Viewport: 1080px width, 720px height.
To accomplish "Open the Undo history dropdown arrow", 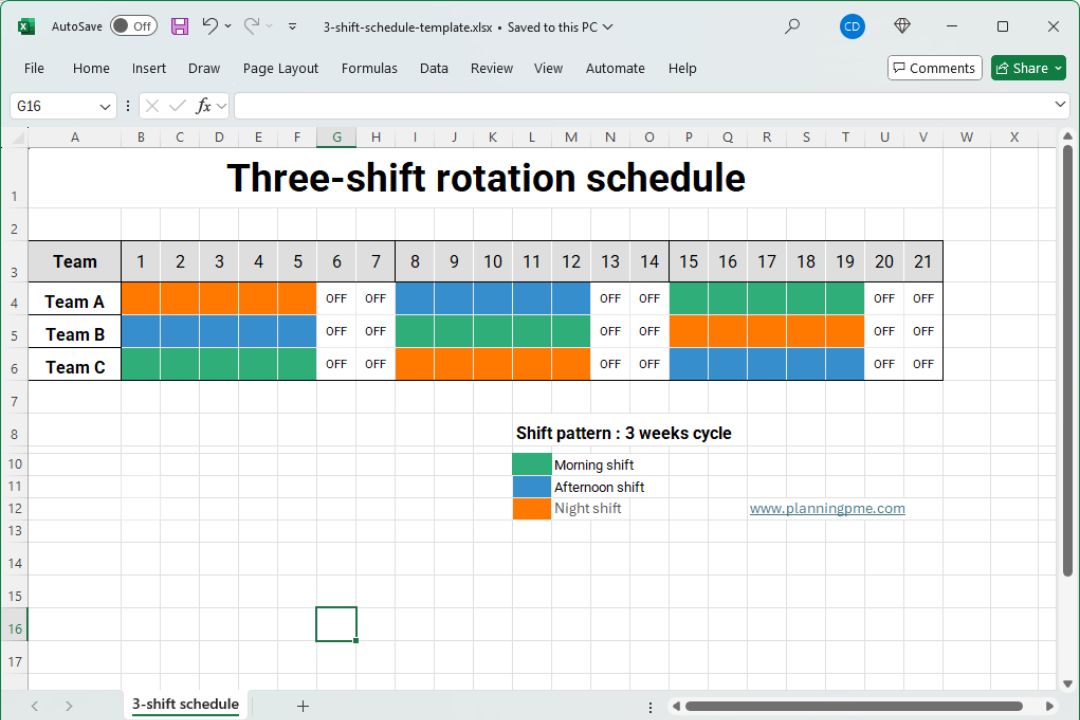I will pyautogui.click(x=229, y=27).
